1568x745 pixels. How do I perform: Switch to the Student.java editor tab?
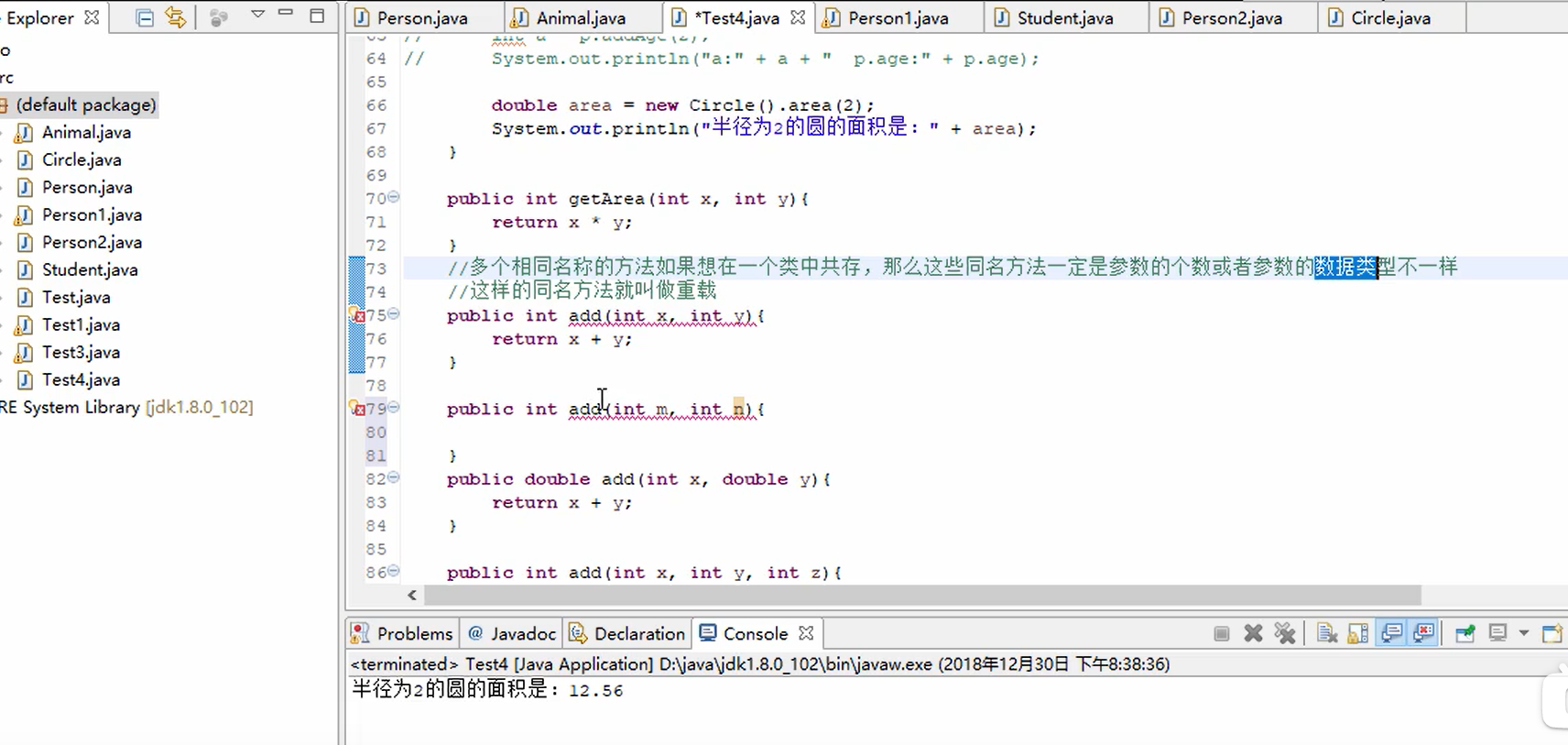coord(1066,18)
